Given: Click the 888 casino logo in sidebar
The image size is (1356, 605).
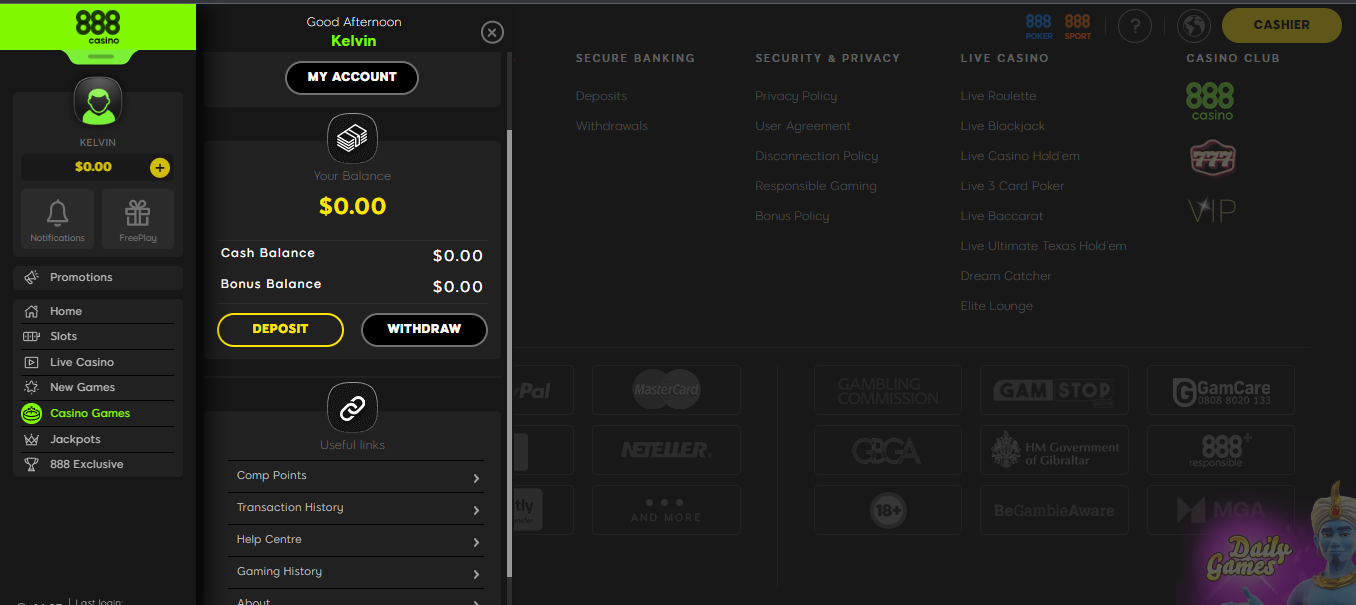Looking at the screenshot, I should (97, 25).
